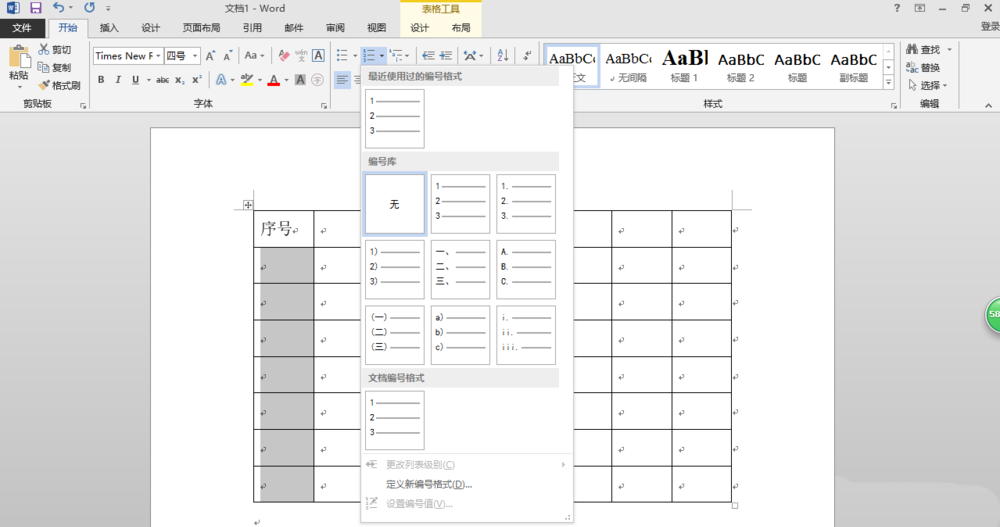Screen dimensions: 1000x527
Task: Open the 文件 (File) menu
Action: [22, 28]
